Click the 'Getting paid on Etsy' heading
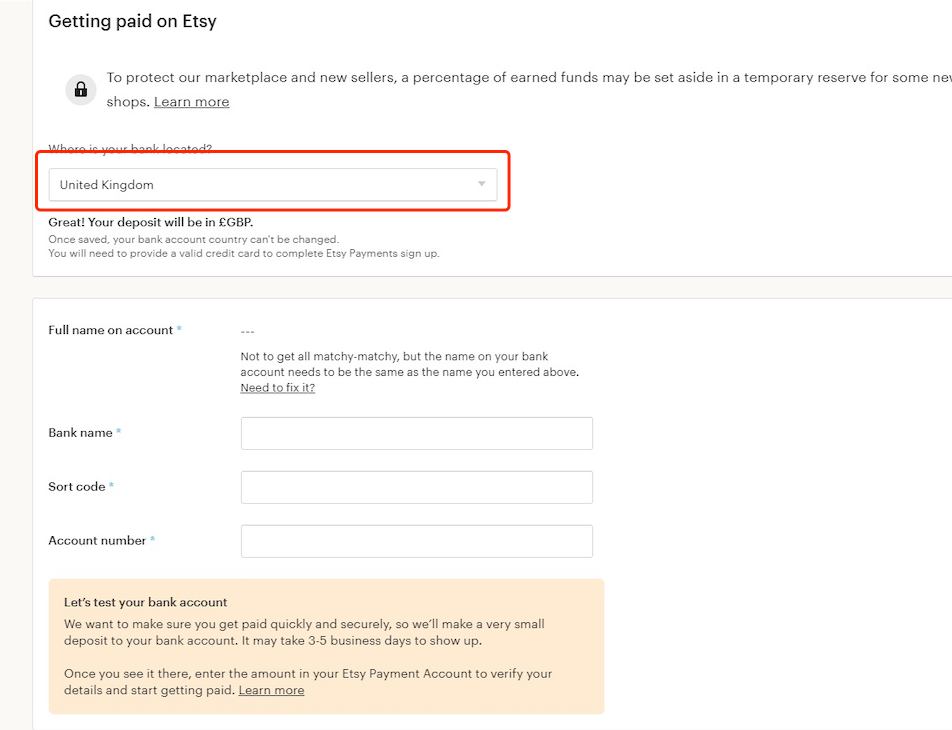The image size is (952, 730). (132, 21)
